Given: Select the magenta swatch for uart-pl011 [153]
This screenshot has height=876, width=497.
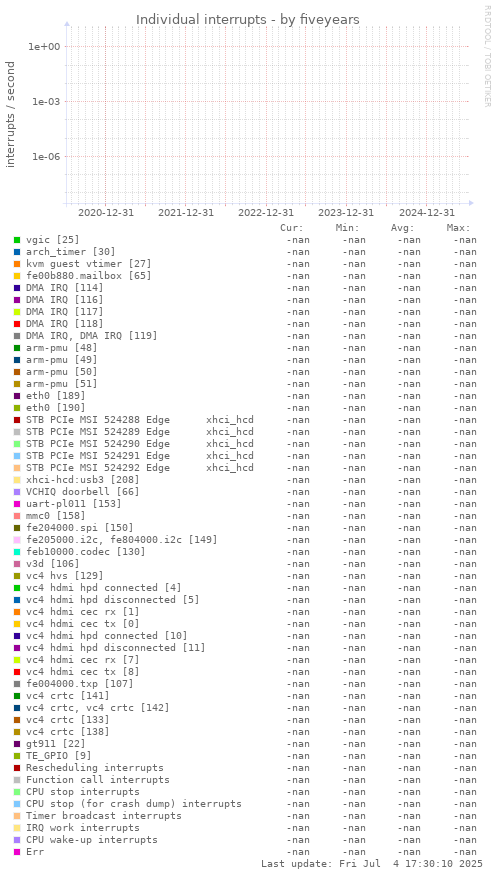Looking at the screenshot, I should coord(17,504).
